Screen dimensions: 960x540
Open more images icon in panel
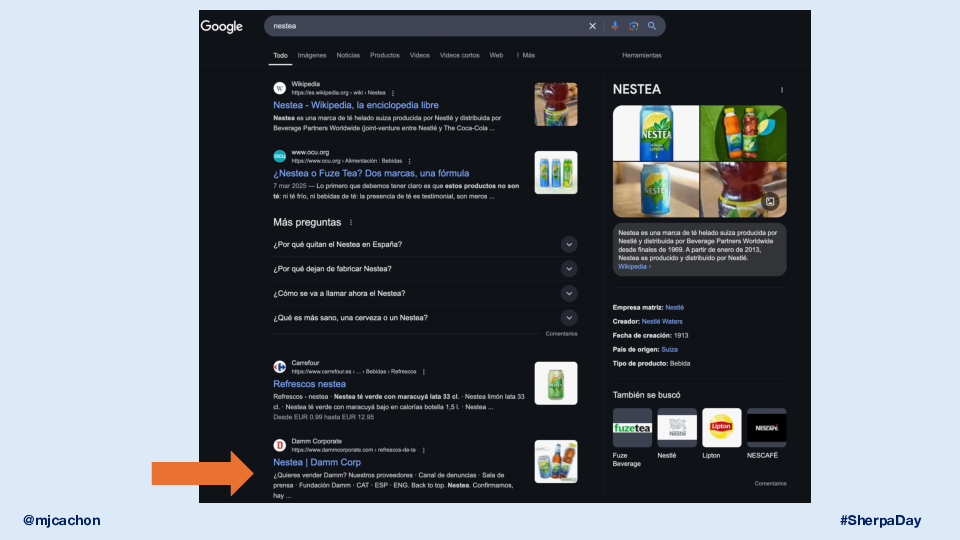click(770, 201)
